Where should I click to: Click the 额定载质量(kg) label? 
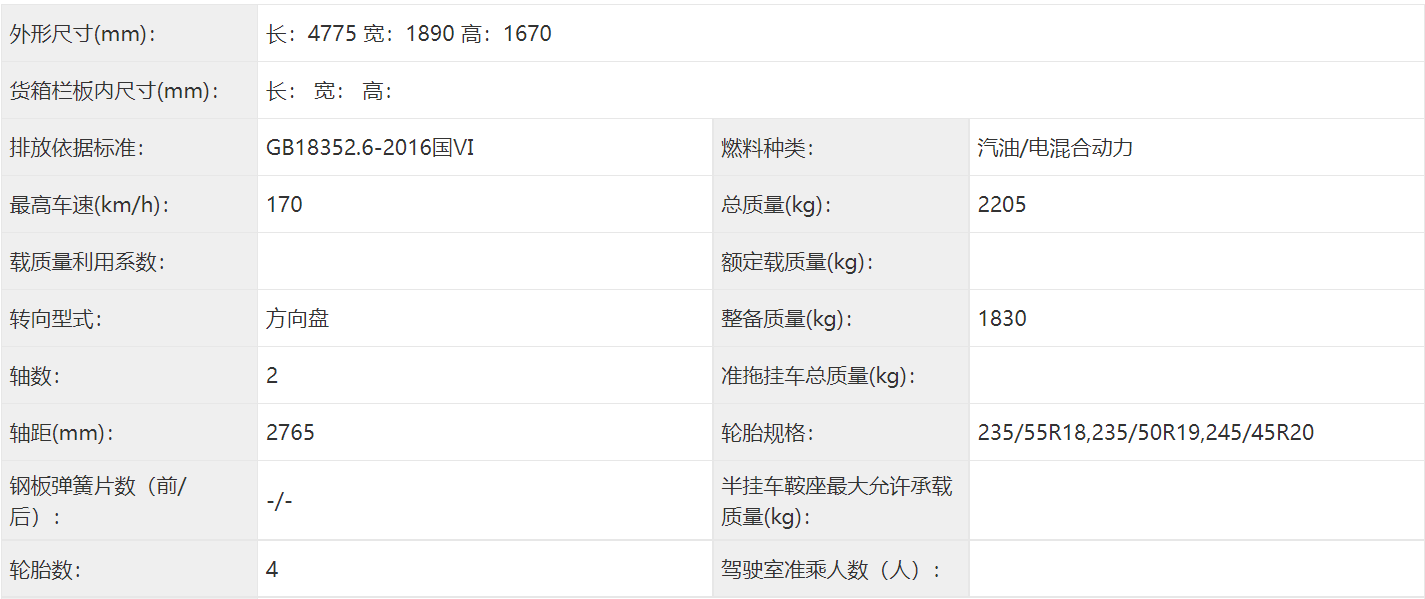[x=798, y=262]
